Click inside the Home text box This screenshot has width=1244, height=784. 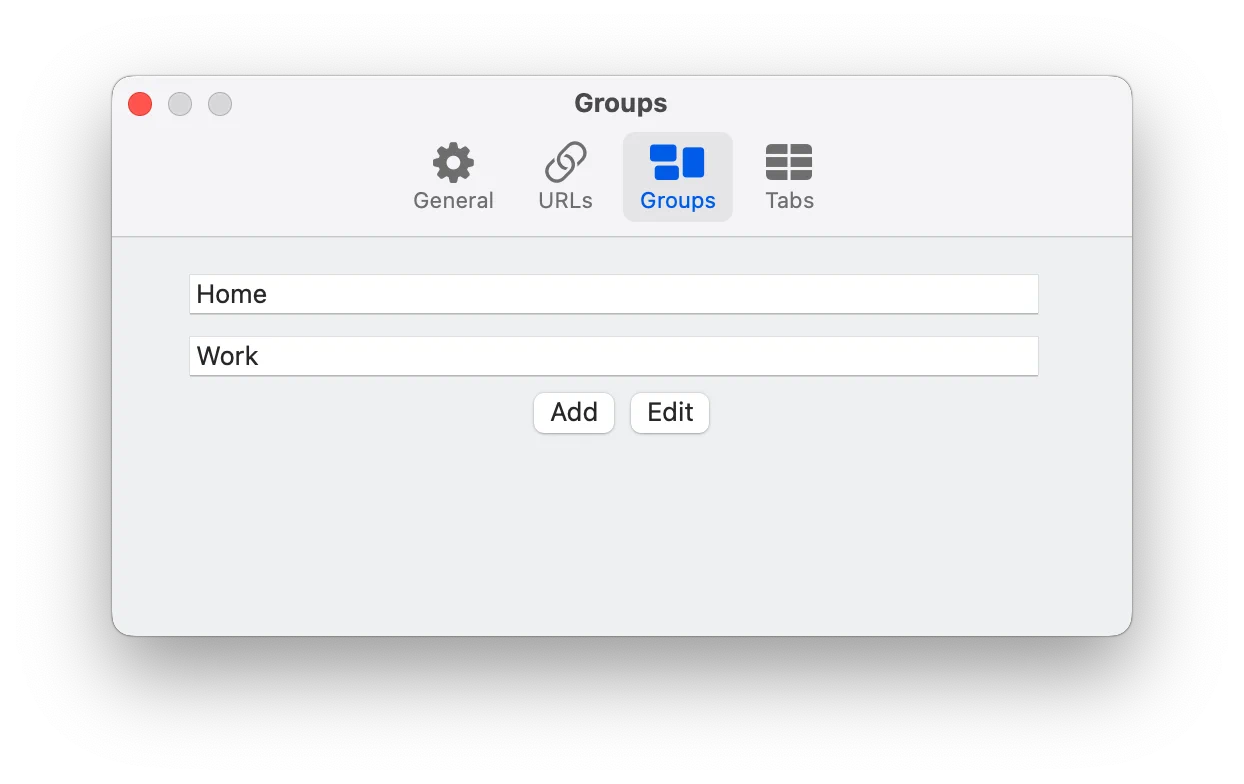(x=613, y=293)
